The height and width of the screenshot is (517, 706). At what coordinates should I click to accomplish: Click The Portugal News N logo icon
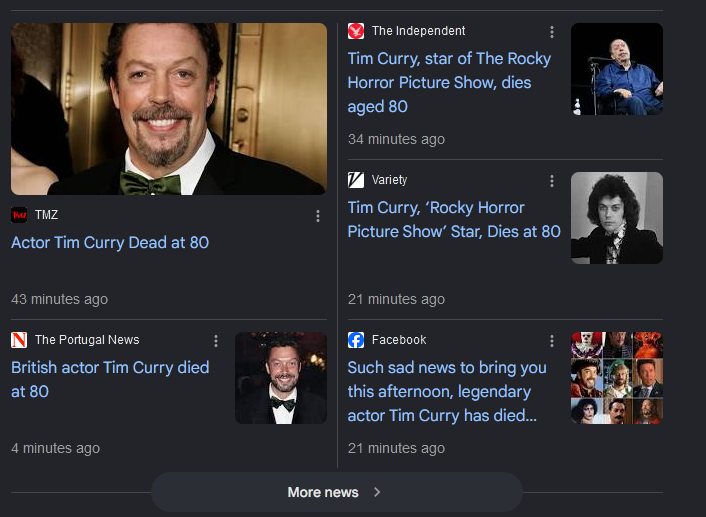tap(19, 340)
